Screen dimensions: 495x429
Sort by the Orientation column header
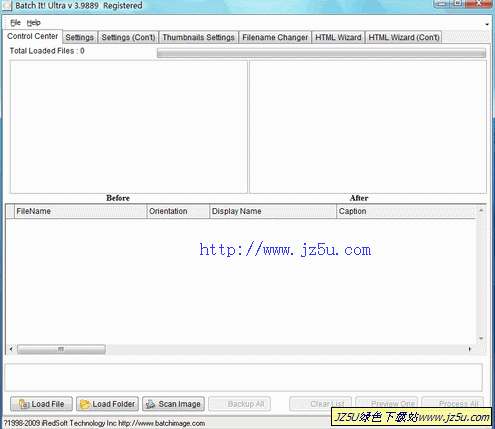(178, 211)
